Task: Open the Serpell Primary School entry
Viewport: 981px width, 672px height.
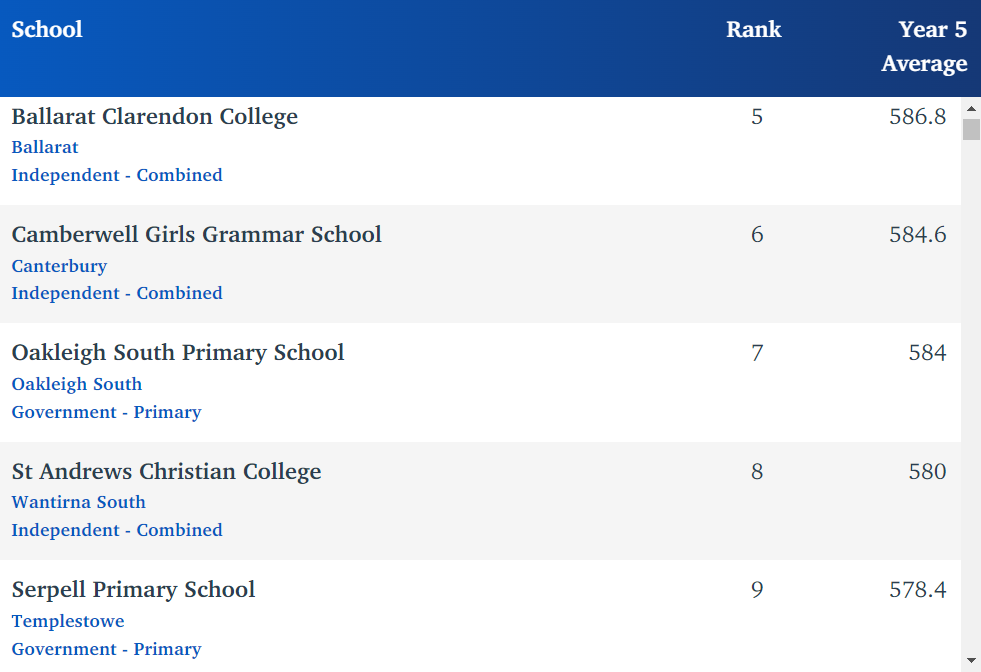Action: click(134, 589)
